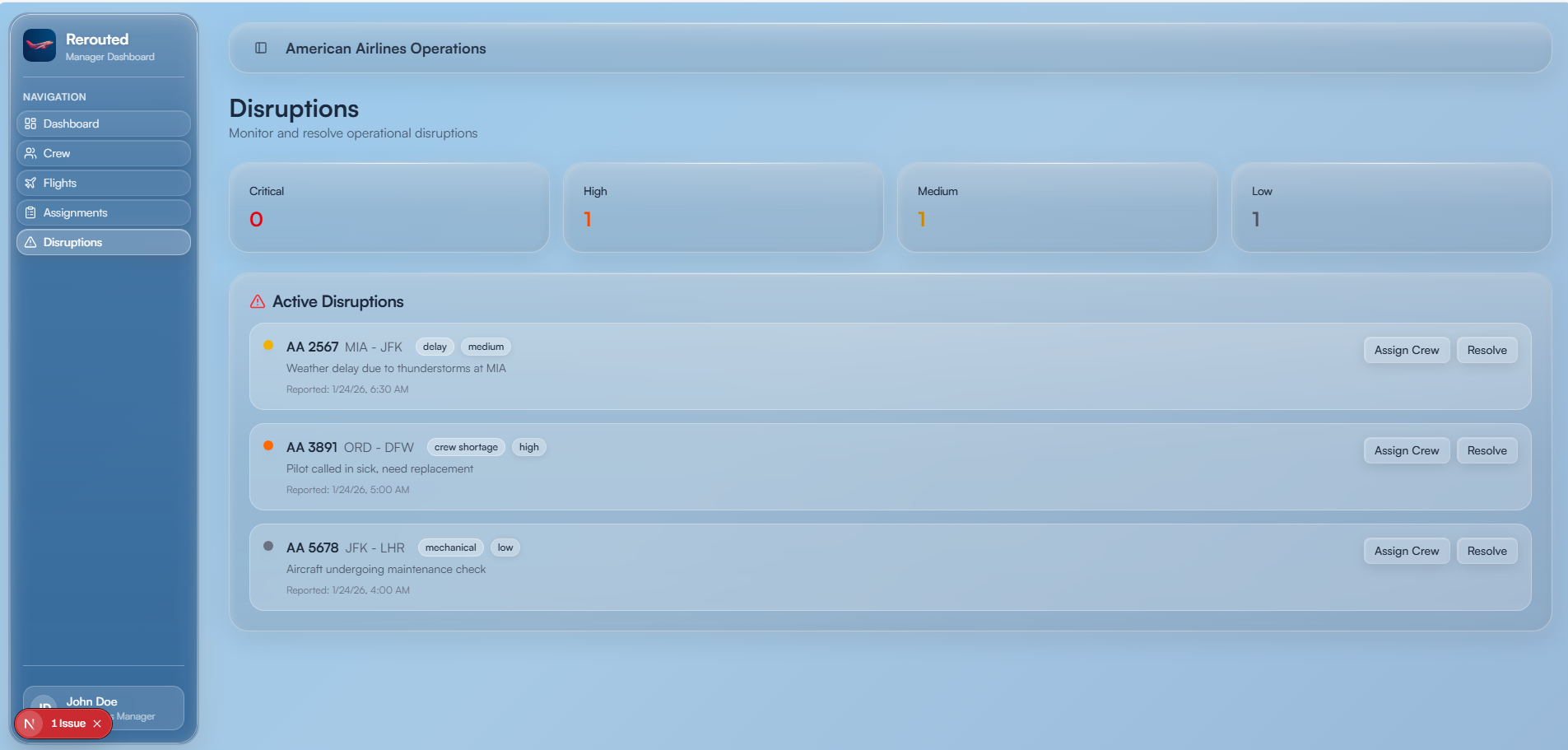Click the Low disruptions count card

pyautogui.click(x=1391, y=207)
